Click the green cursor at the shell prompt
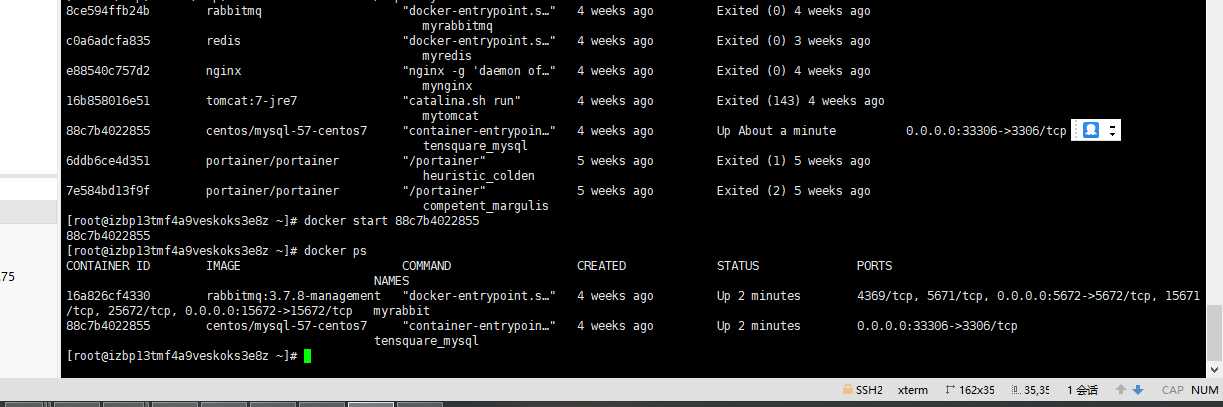Viewport: 1223px width, 407px height. [x=308, y=356]
